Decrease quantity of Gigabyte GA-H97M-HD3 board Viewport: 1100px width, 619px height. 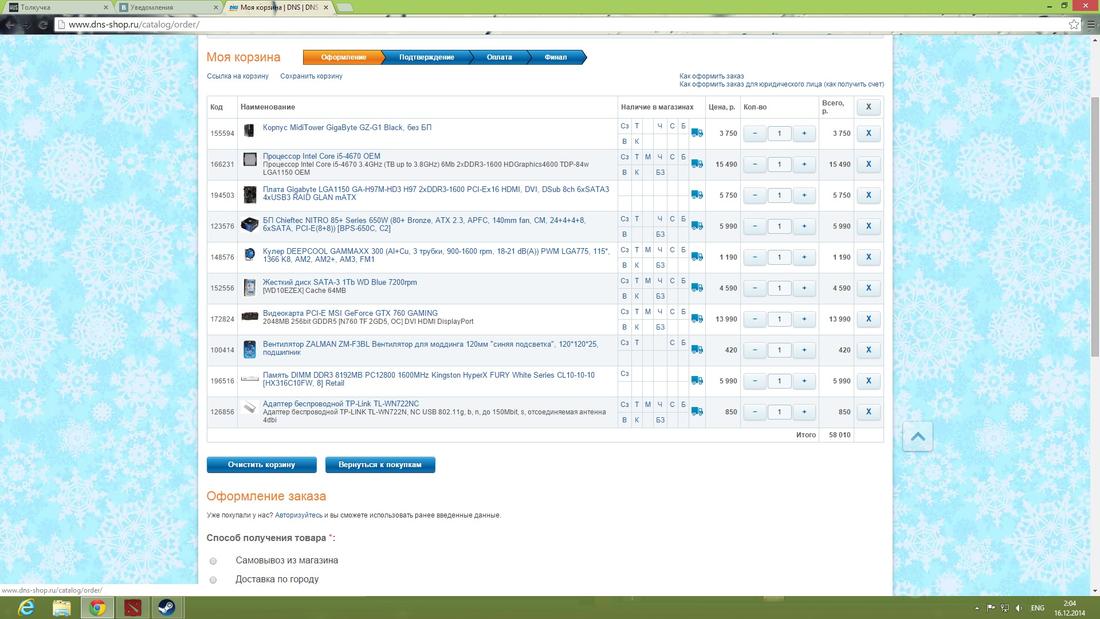tap(755, 195)
